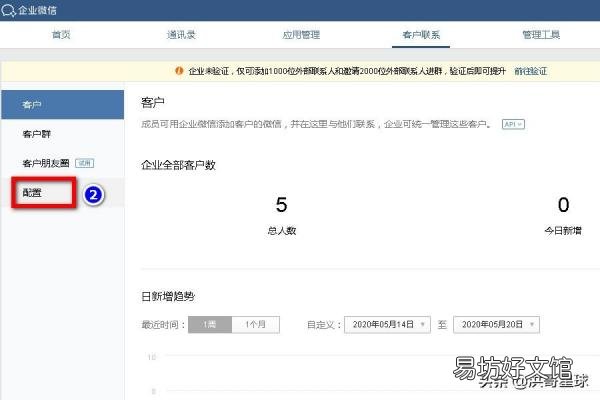Viewport: 600px width, 400px height.
Task: Click the orange warning icon in banner
Action: click(x=179, y=71)
